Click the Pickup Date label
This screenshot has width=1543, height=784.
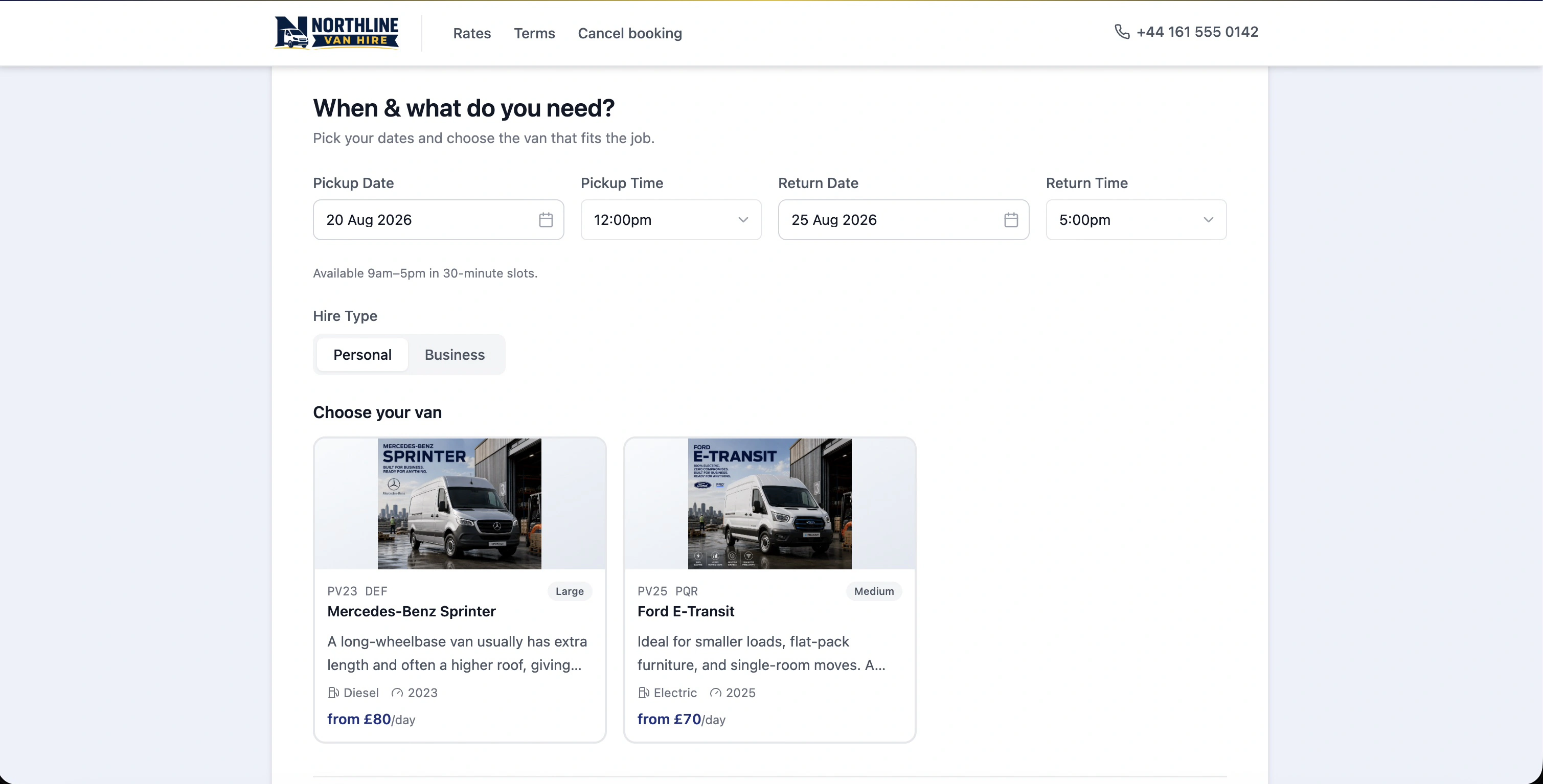[353, 183]
